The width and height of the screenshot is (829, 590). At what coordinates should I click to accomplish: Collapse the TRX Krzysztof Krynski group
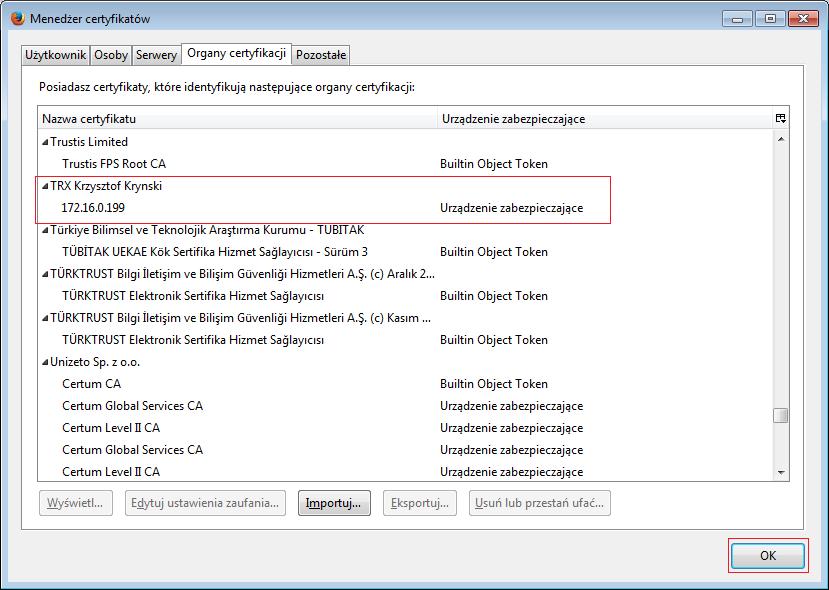(45, 186)
